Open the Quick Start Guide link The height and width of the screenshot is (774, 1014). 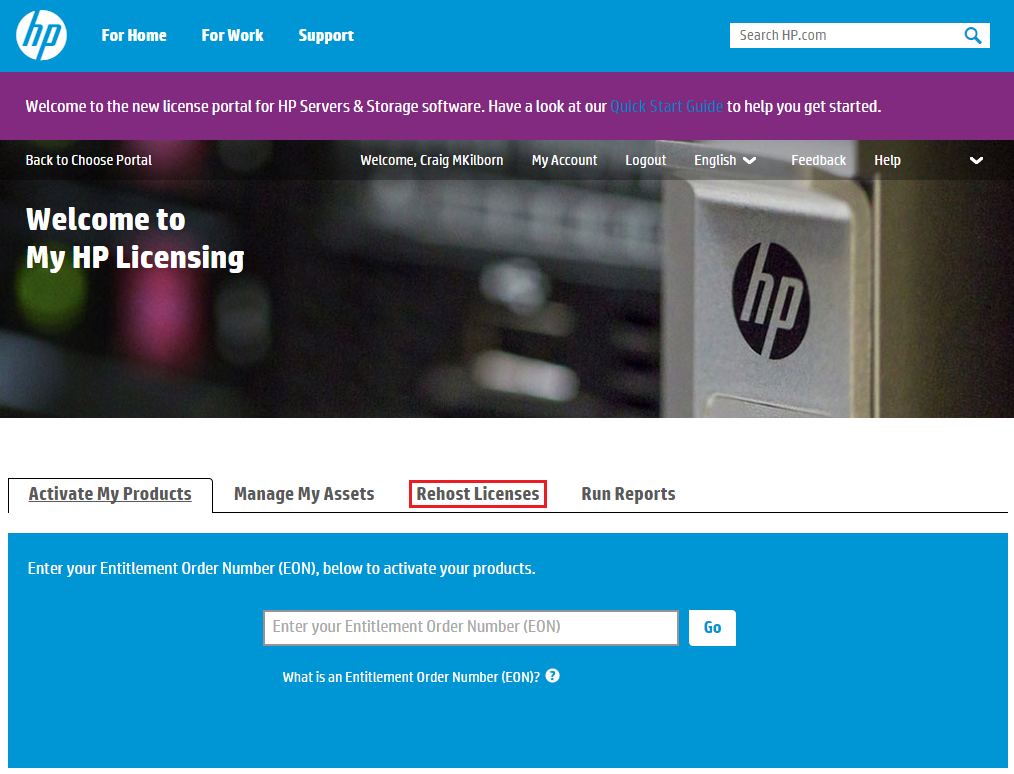(x=666, y=106)
